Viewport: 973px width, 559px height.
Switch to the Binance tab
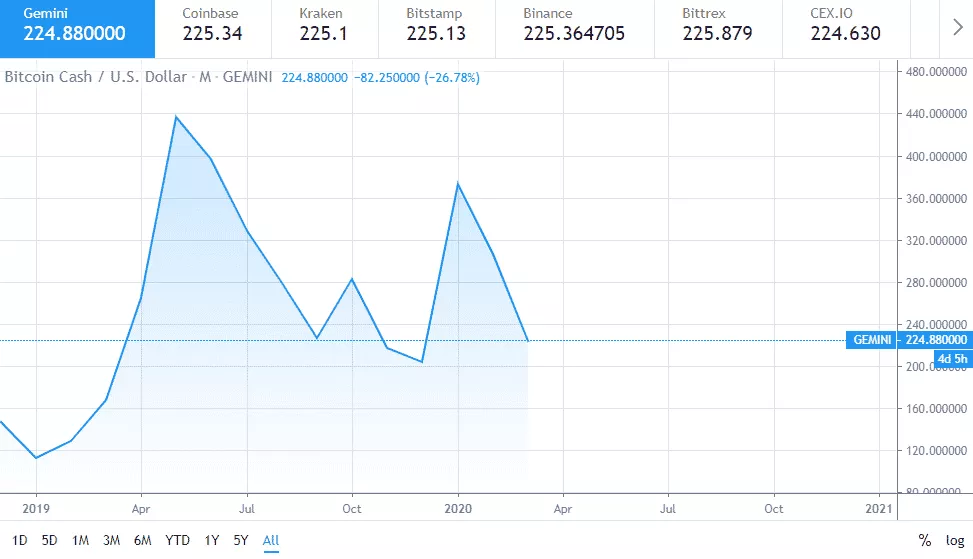point(574,25)
